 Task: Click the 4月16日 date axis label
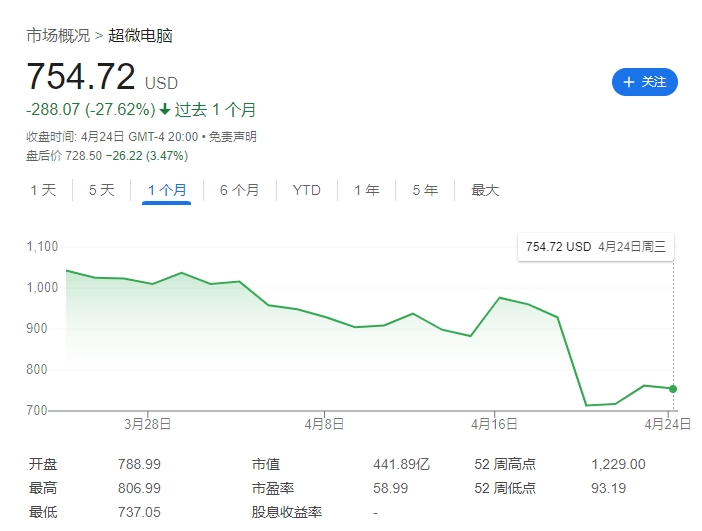tap(494, 424)
